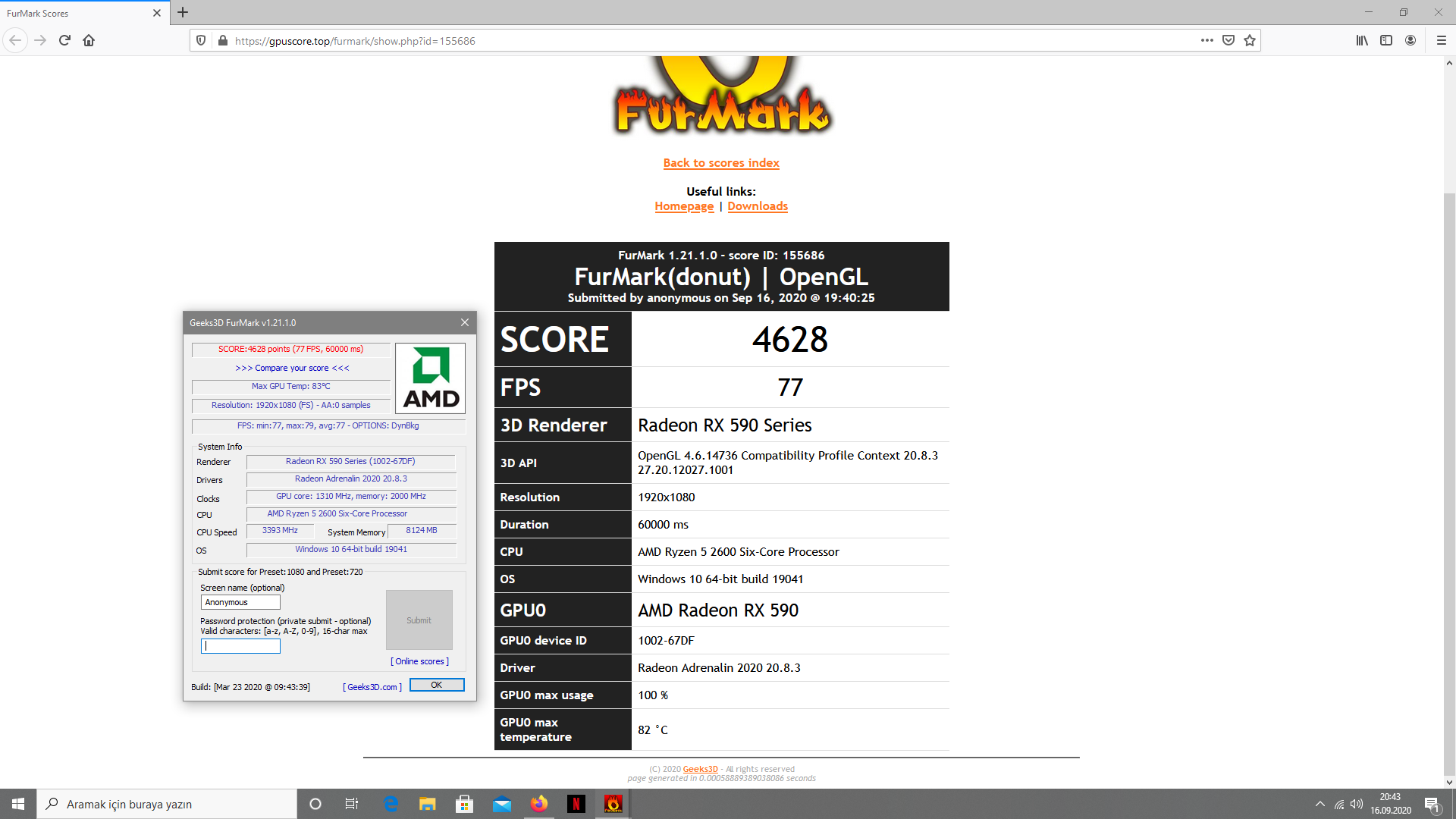Viewport: 1456px width, 819px height.
Task: Click the GPU core clocks value in dialog
Action: 351,497
